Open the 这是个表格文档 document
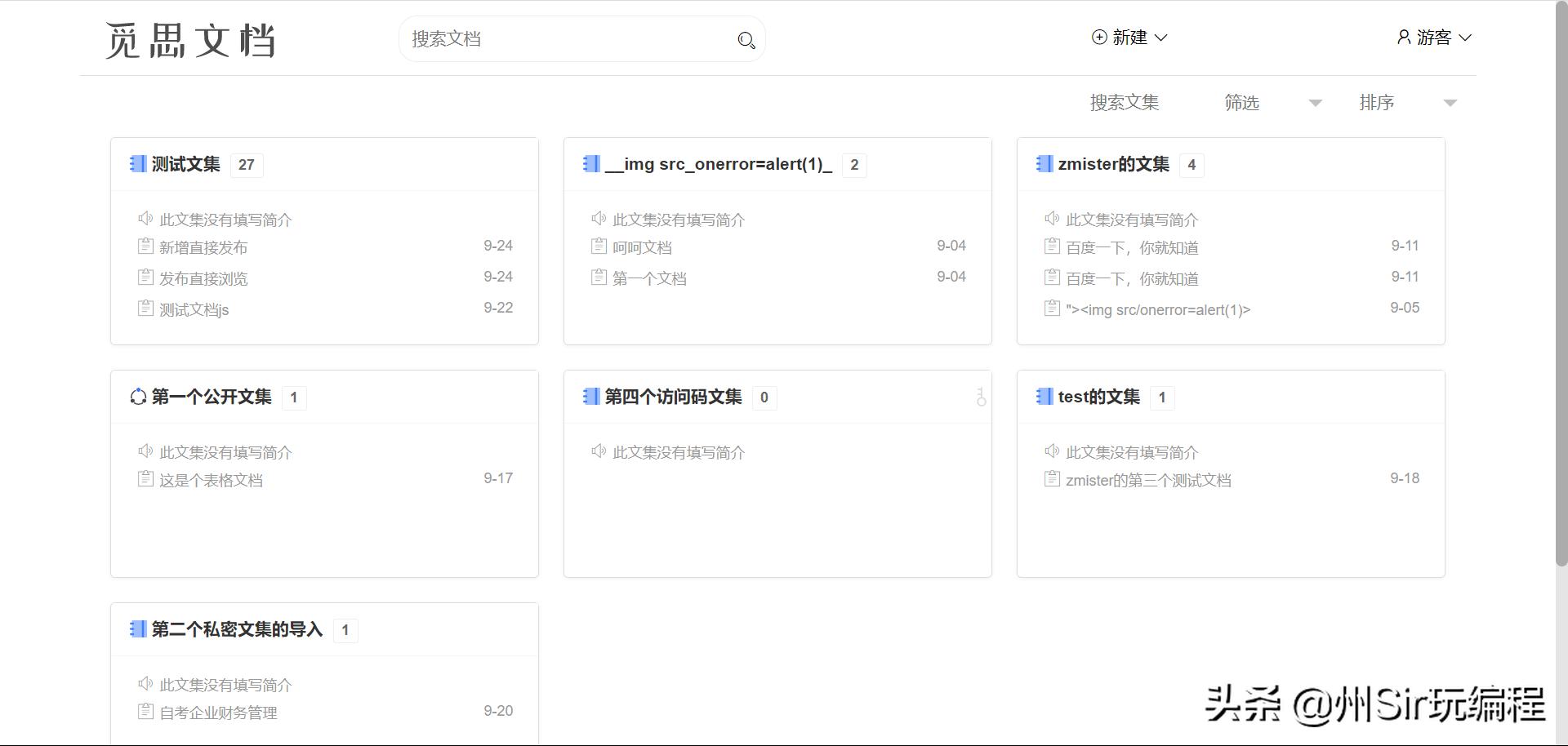Screen dimensions: 1568x746 (211, 479)
